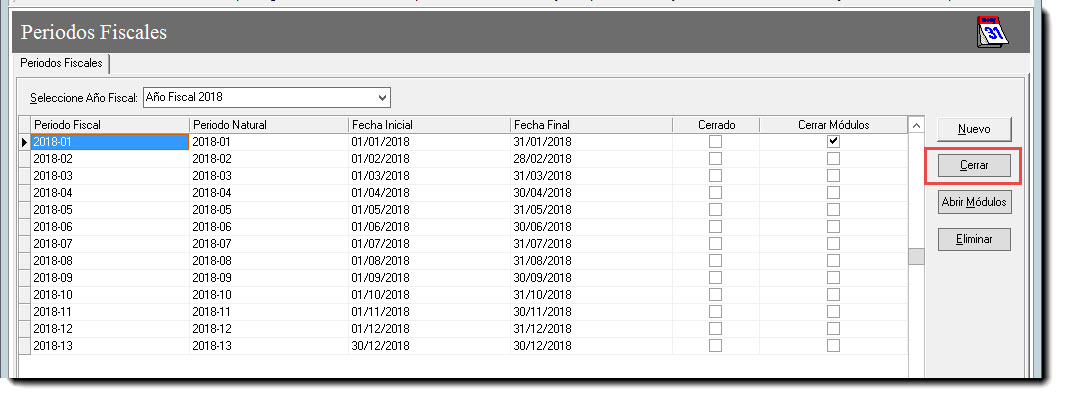Click the row selector for period 2018-12
Image resolution: width=1072 pixels, height=408 pixels.
25,329
